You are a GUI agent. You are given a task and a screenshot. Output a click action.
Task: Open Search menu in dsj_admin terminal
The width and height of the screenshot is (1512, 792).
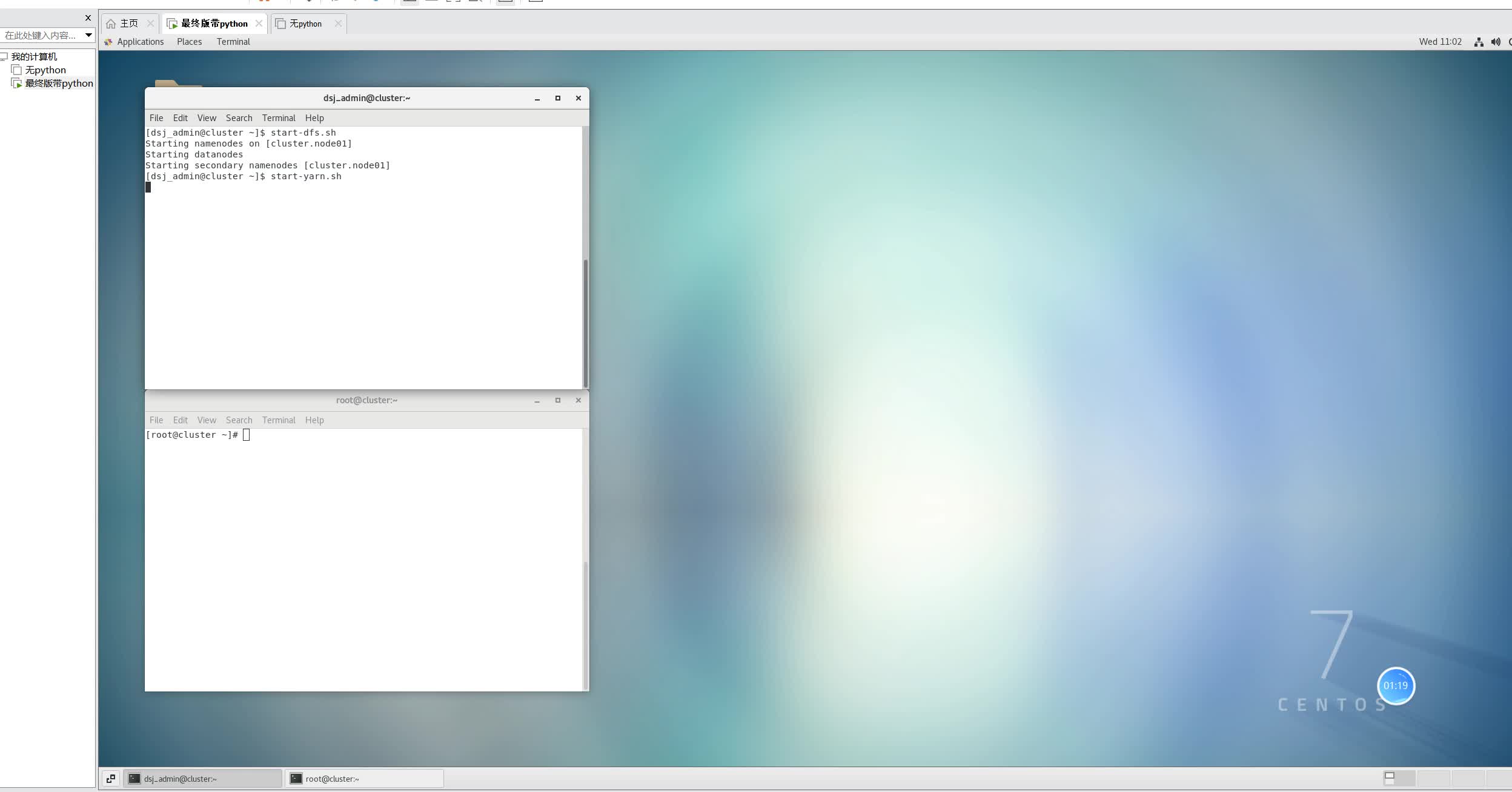click(x=239, y=118)
